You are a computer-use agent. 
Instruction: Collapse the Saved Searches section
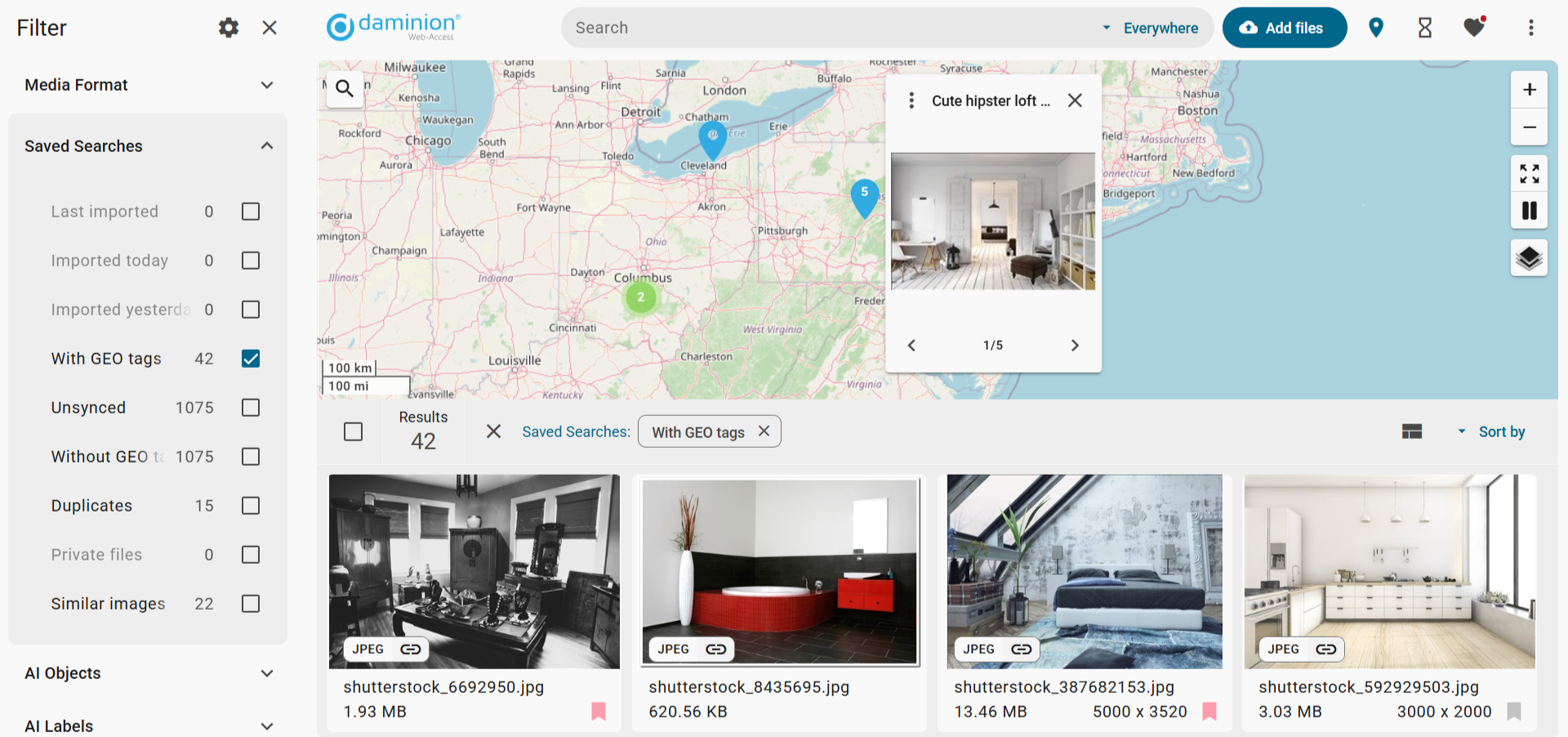[266, 146]
